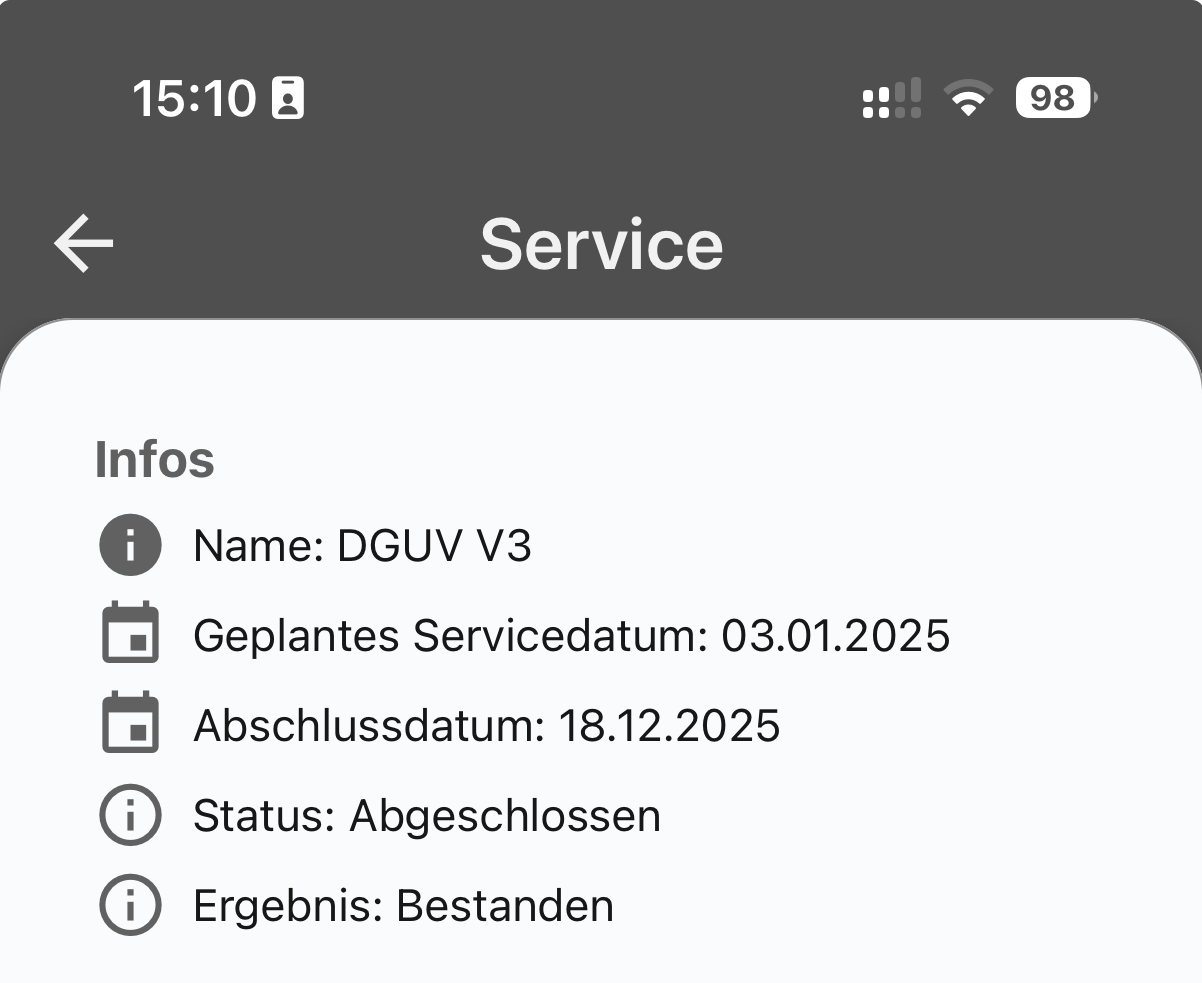Click the outlined info icon beside Status

coord(130,815)
